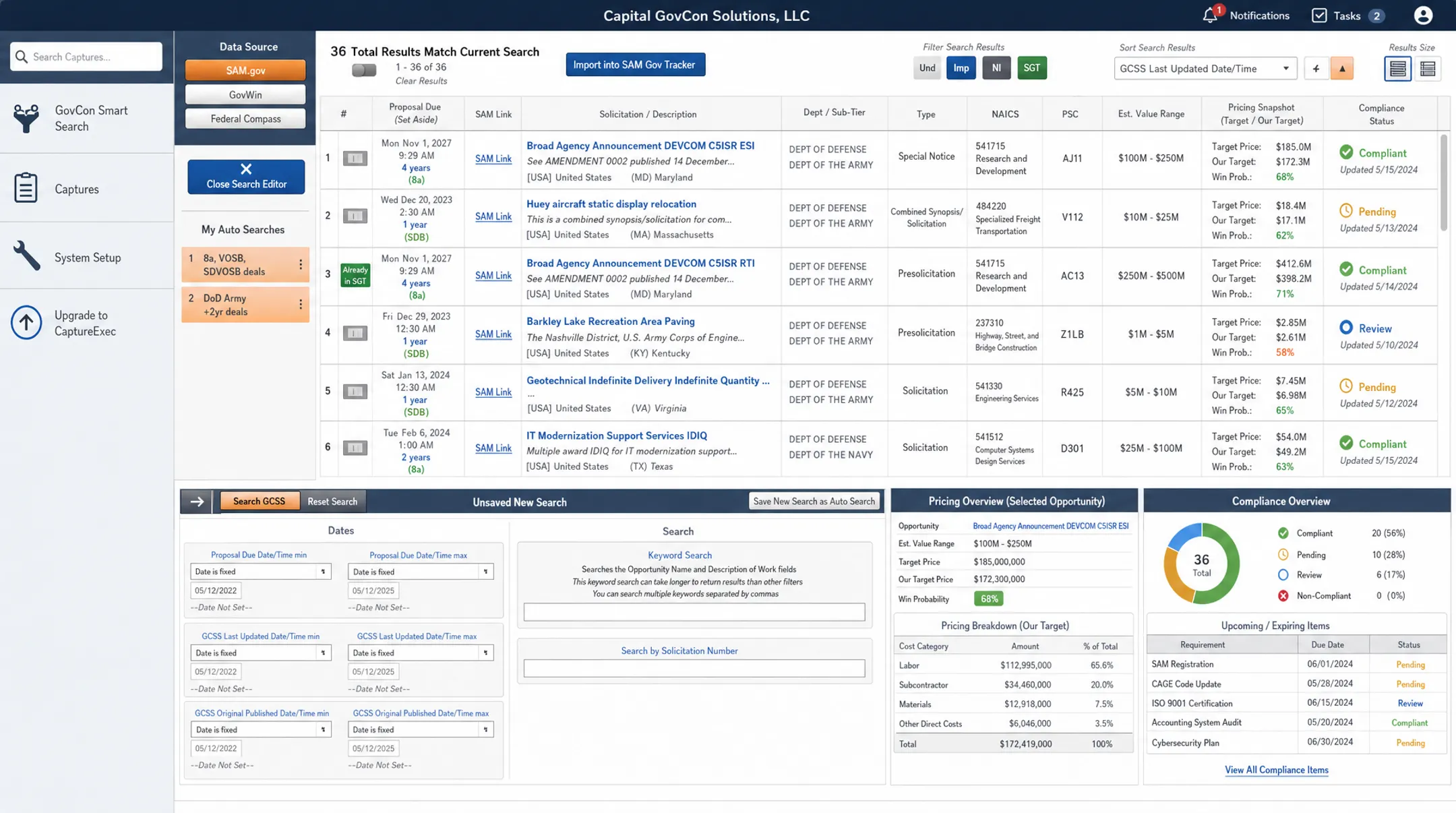Toggle the results switch under 36 Total Results
The image size is (1456, 813).
click(x=364, y=70)
